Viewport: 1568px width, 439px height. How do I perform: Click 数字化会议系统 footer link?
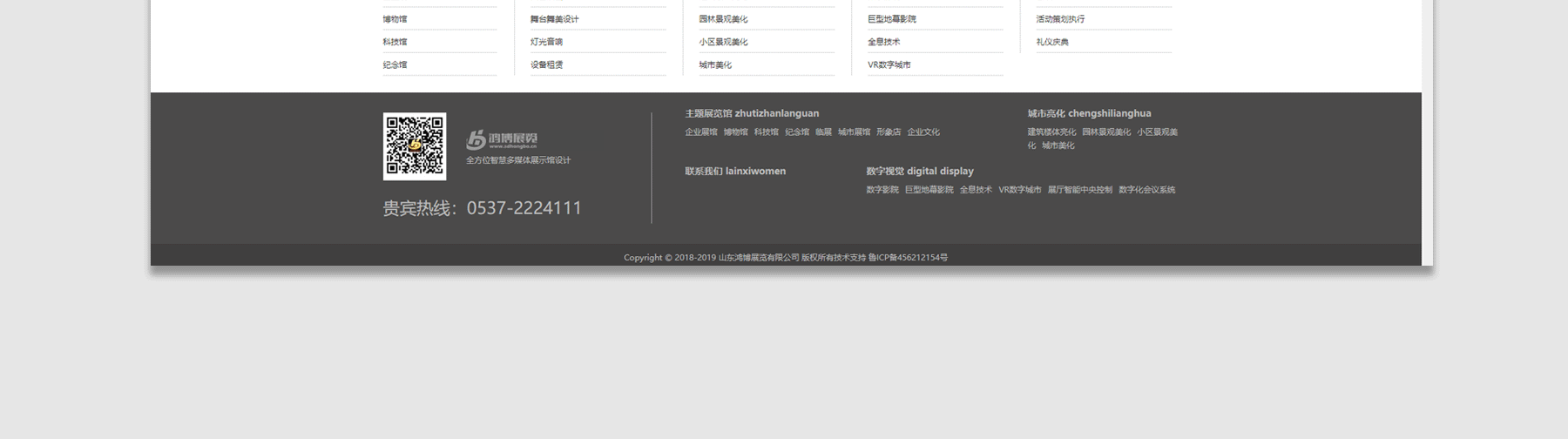tap(1146, 190)
